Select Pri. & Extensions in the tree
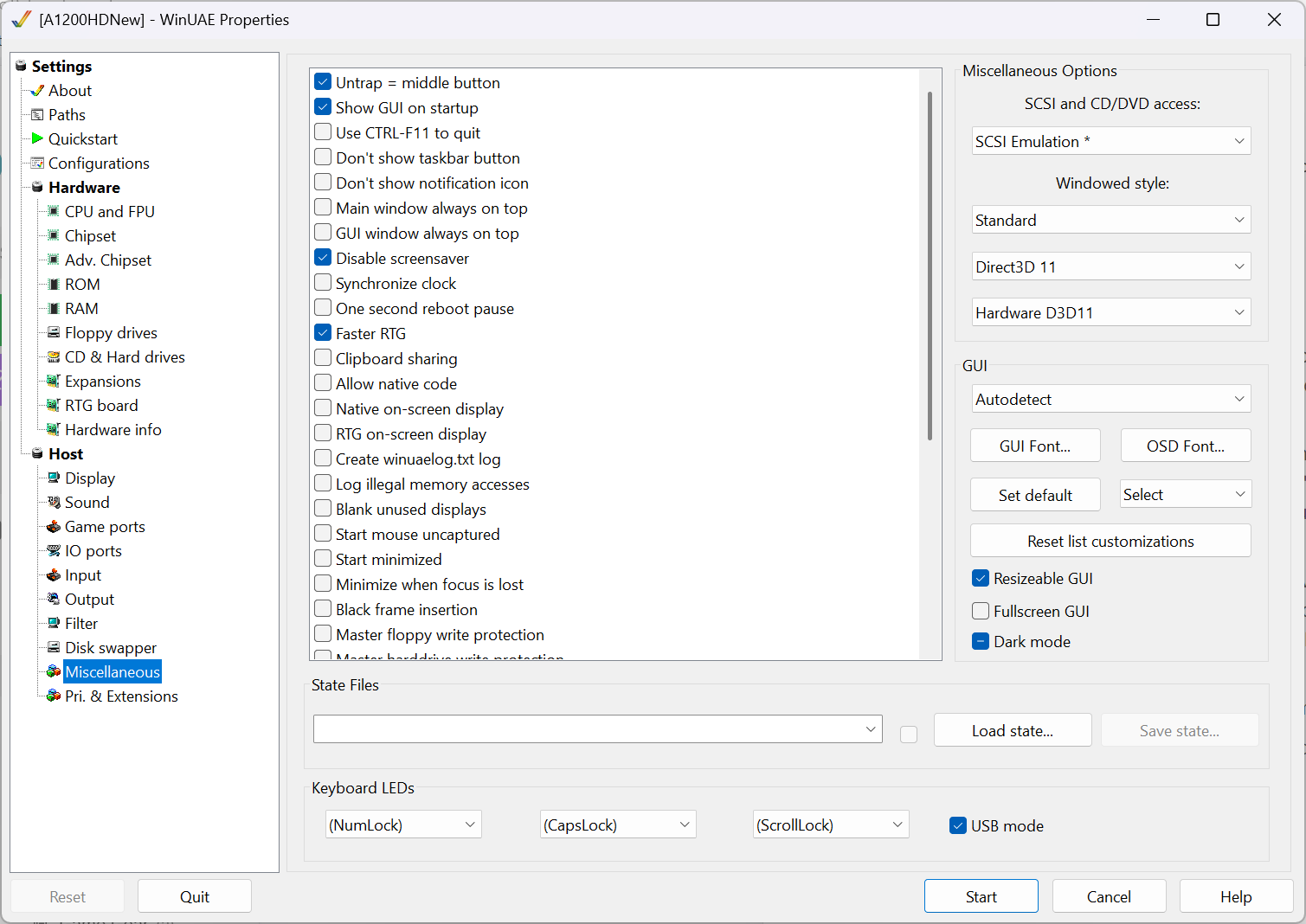 (x=121, y=696)
